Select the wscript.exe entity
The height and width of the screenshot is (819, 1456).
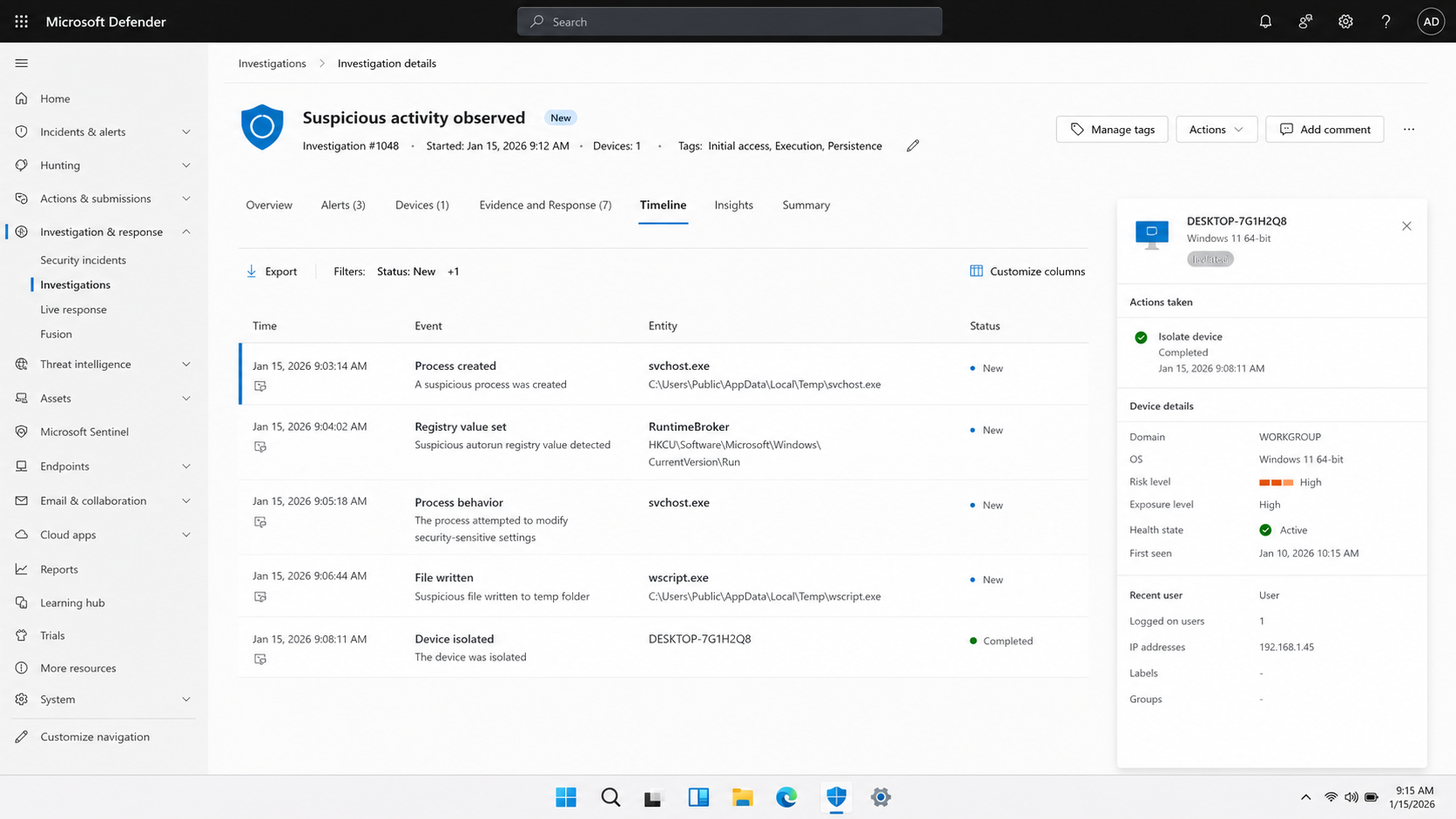click(678, 577)
